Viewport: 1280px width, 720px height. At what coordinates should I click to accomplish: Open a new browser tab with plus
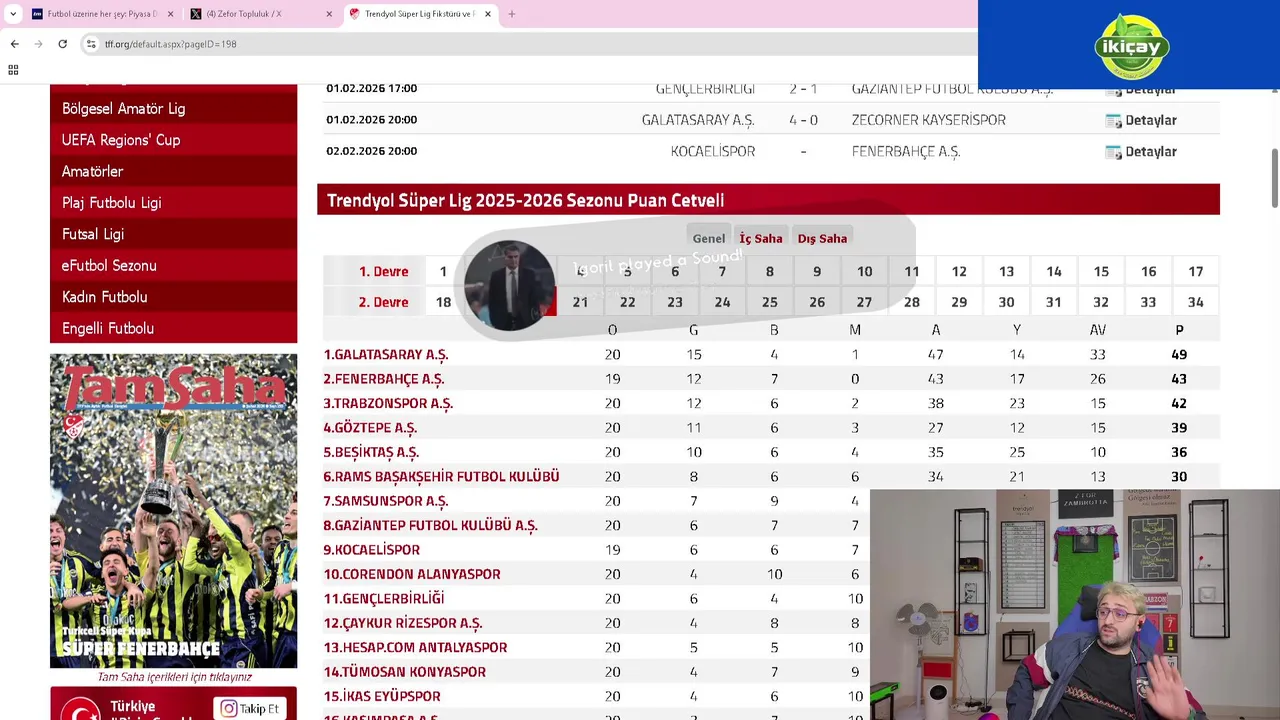point(512,14)
